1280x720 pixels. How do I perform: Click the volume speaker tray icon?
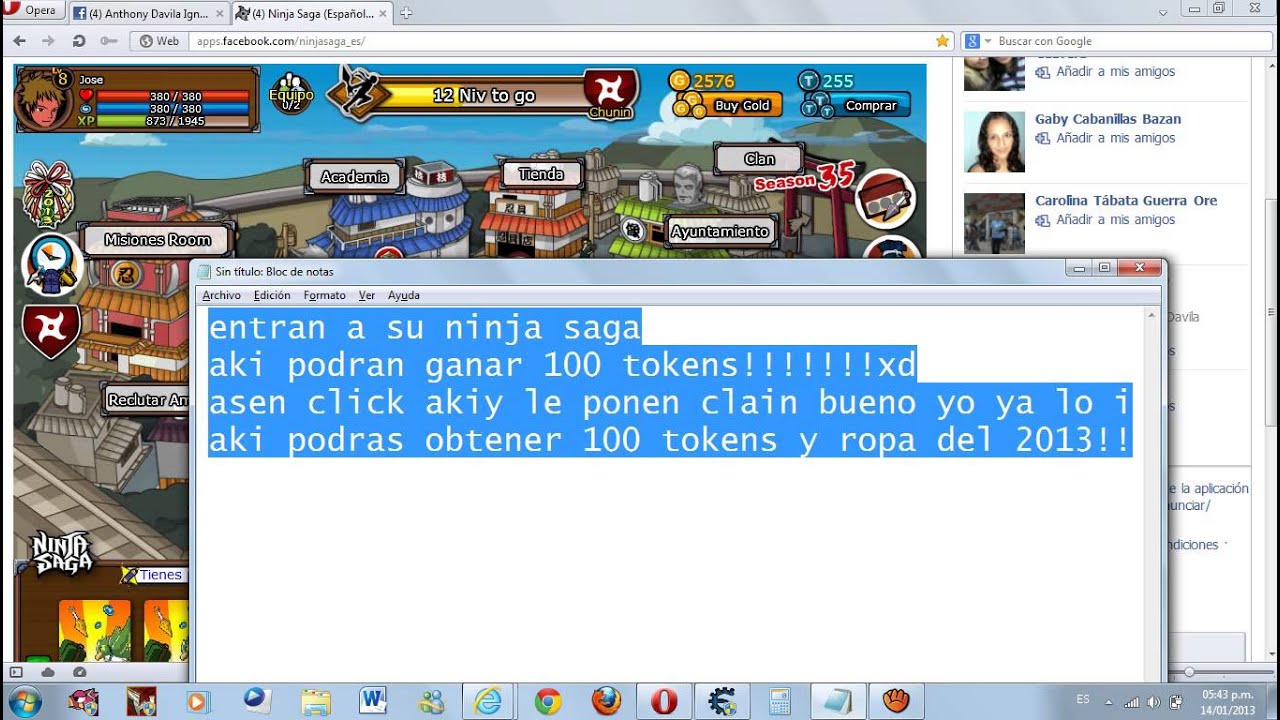(1153, 702)
